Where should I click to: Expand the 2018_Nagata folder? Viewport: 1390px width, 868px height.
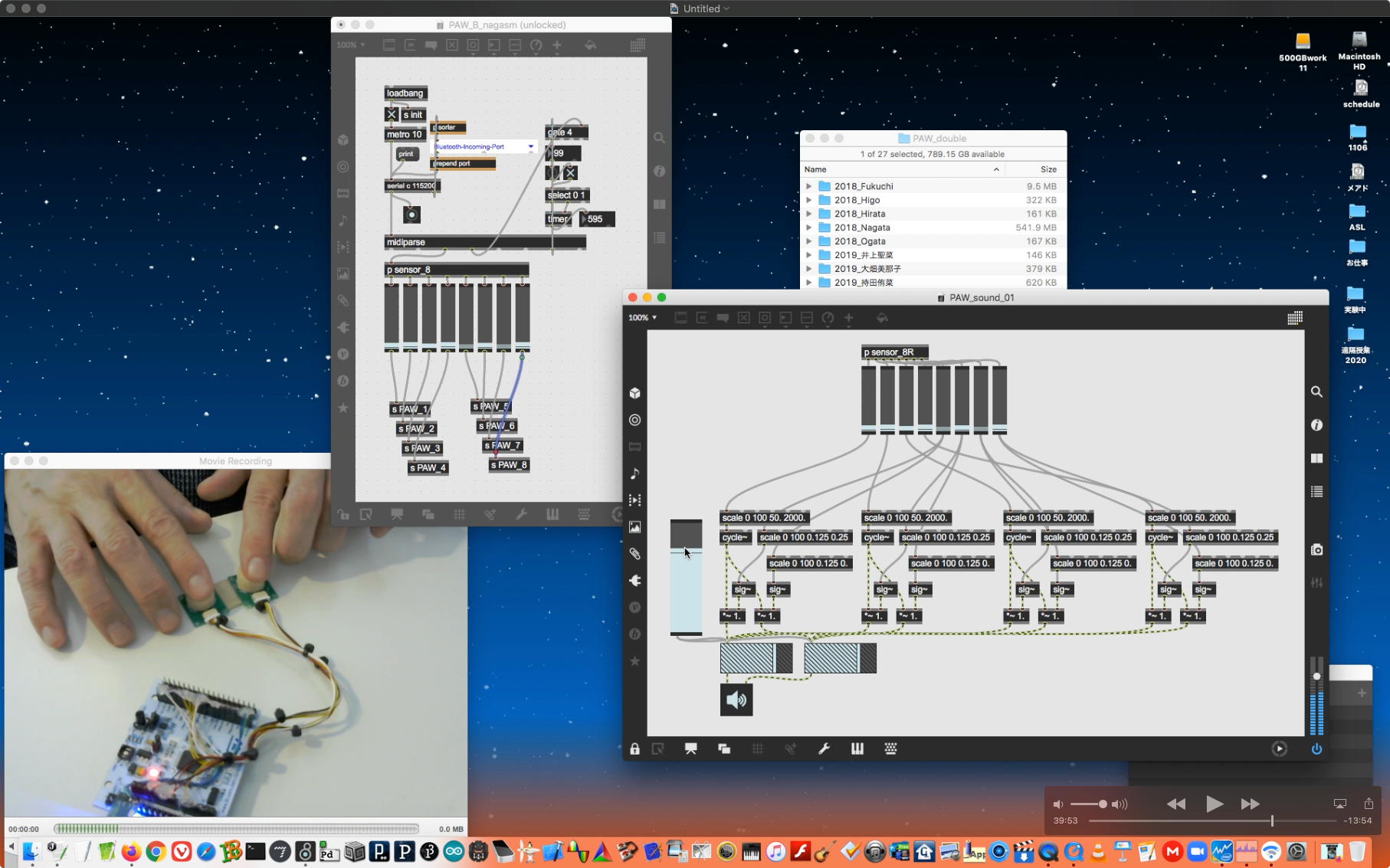(x=808, y=228)
